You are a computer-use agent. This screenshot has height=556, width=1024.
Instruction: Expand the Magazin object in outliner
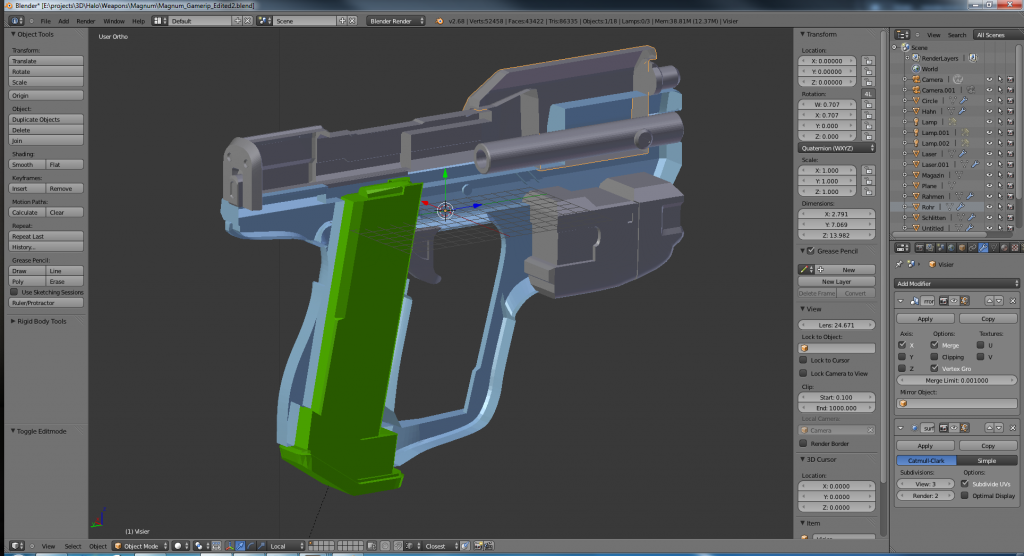905,175
